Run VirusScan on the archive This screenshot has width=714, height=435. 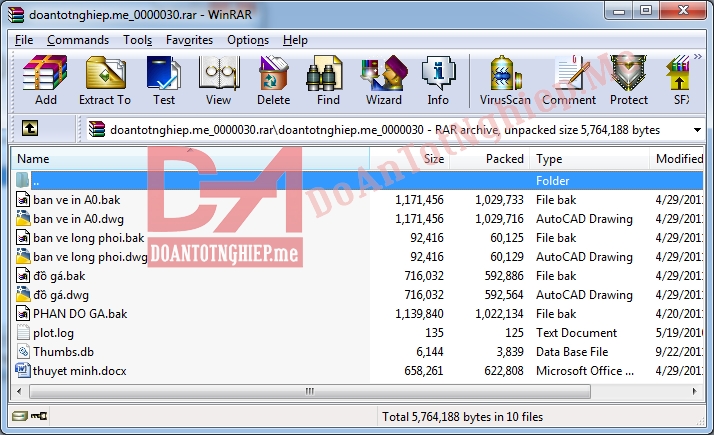tap(506, 80)
